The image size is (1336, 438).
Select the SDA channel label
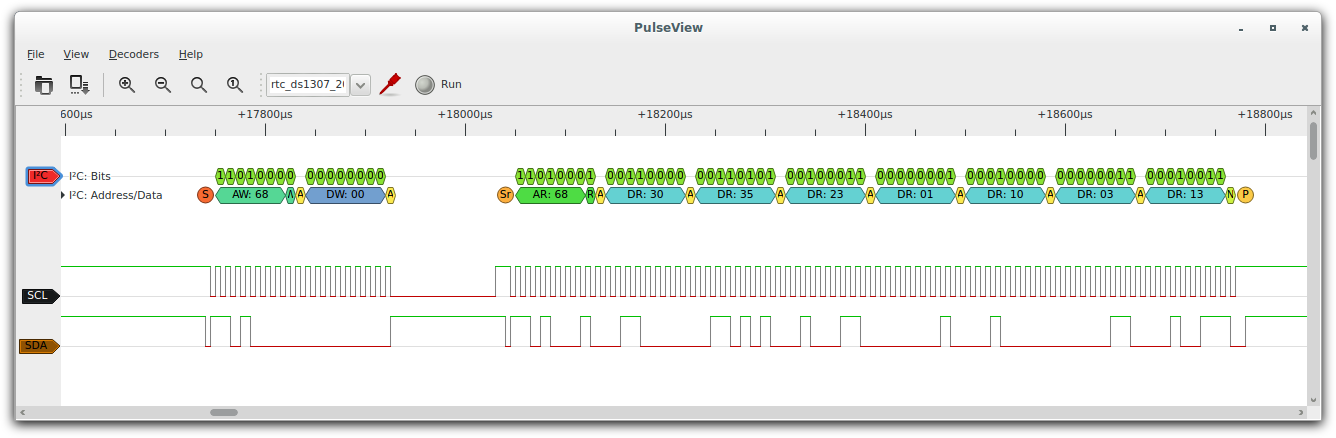pyautogui.click(x=39, y=346)
